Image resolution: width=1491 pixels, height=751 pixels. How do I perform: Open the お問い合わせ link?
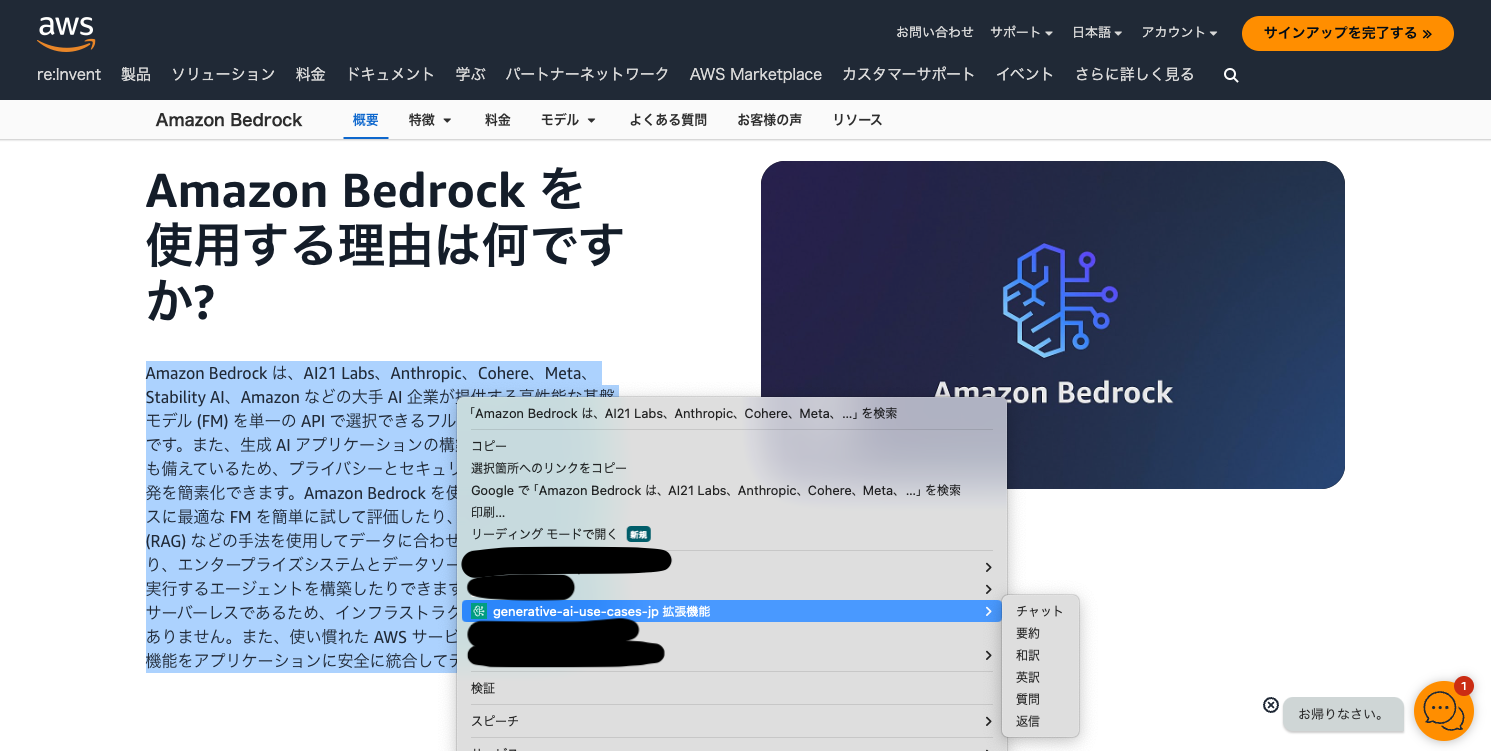[x=935, y=33]
